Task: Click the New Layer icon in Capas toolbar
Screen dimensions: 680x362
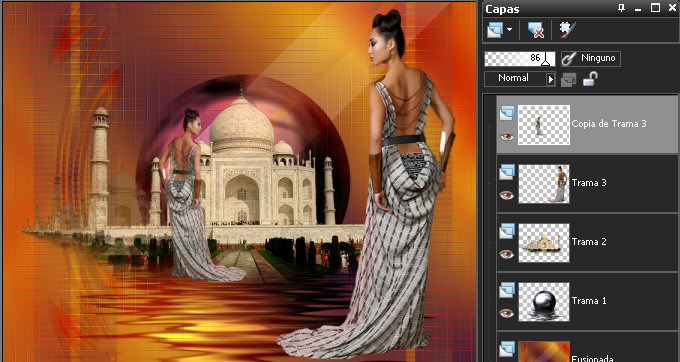Action: pos(494,30)
